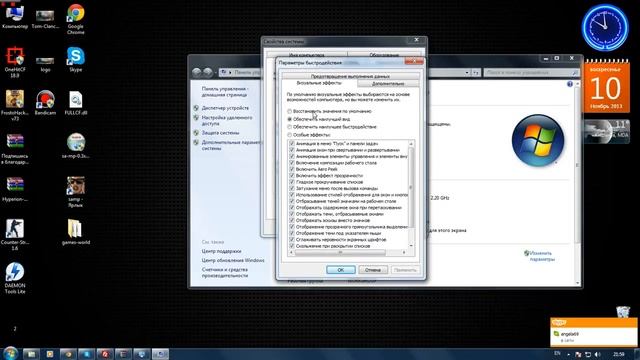640x360 pixels.
Task: Click the effects list vertical scrollbar
Action: (411, 188)
